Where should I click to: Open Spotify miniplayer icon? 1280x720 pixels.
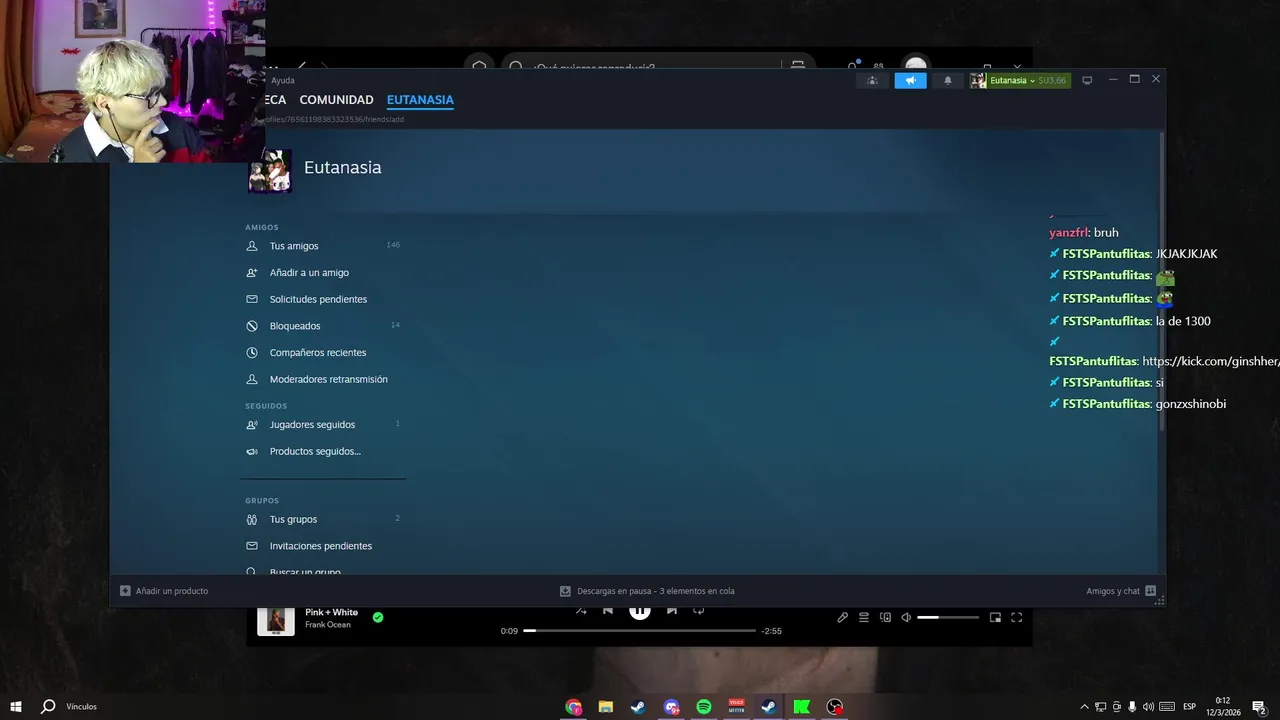coord(995,618)
